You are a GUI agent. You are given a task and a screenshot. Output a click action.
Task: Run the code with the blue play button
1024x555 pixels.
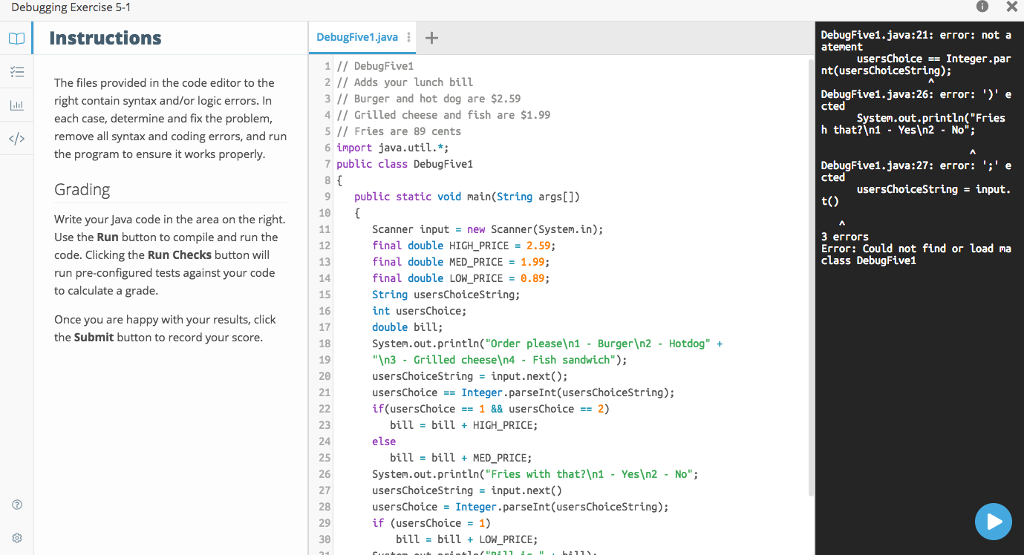tap(993, 521)
